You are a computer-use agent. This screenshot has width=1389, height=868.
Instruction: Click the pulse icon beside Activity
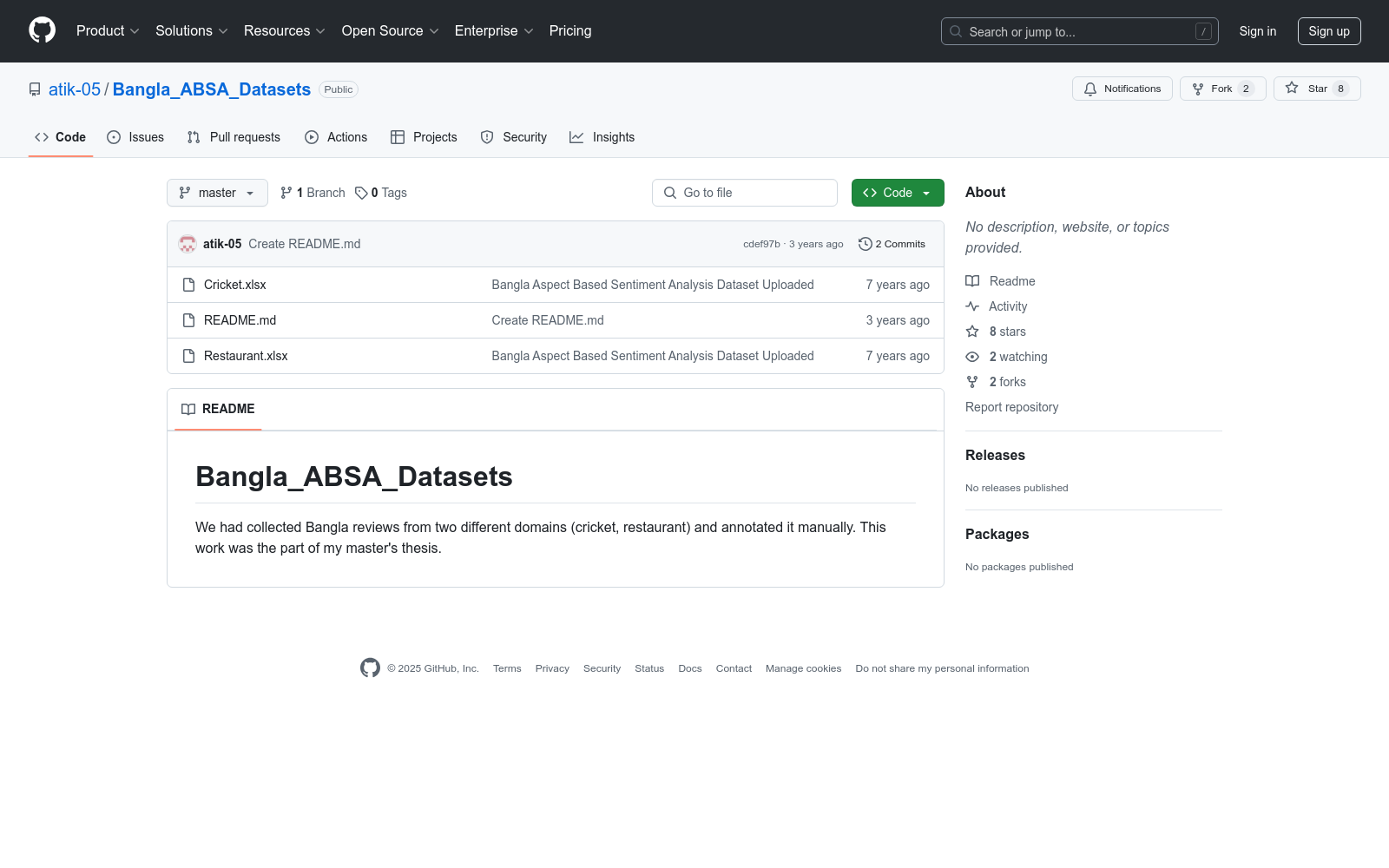tap(972, 306)
